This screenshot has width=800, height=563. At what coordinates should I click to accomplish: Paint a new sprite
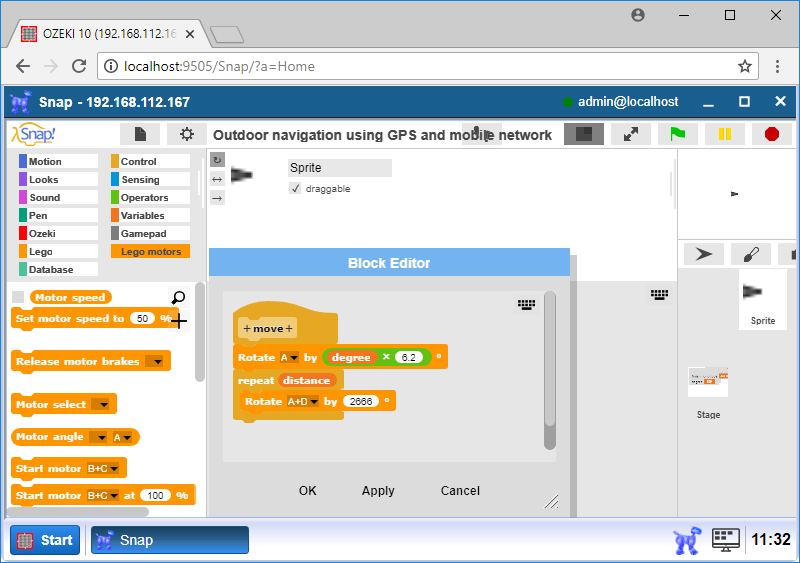pos(751,254)
